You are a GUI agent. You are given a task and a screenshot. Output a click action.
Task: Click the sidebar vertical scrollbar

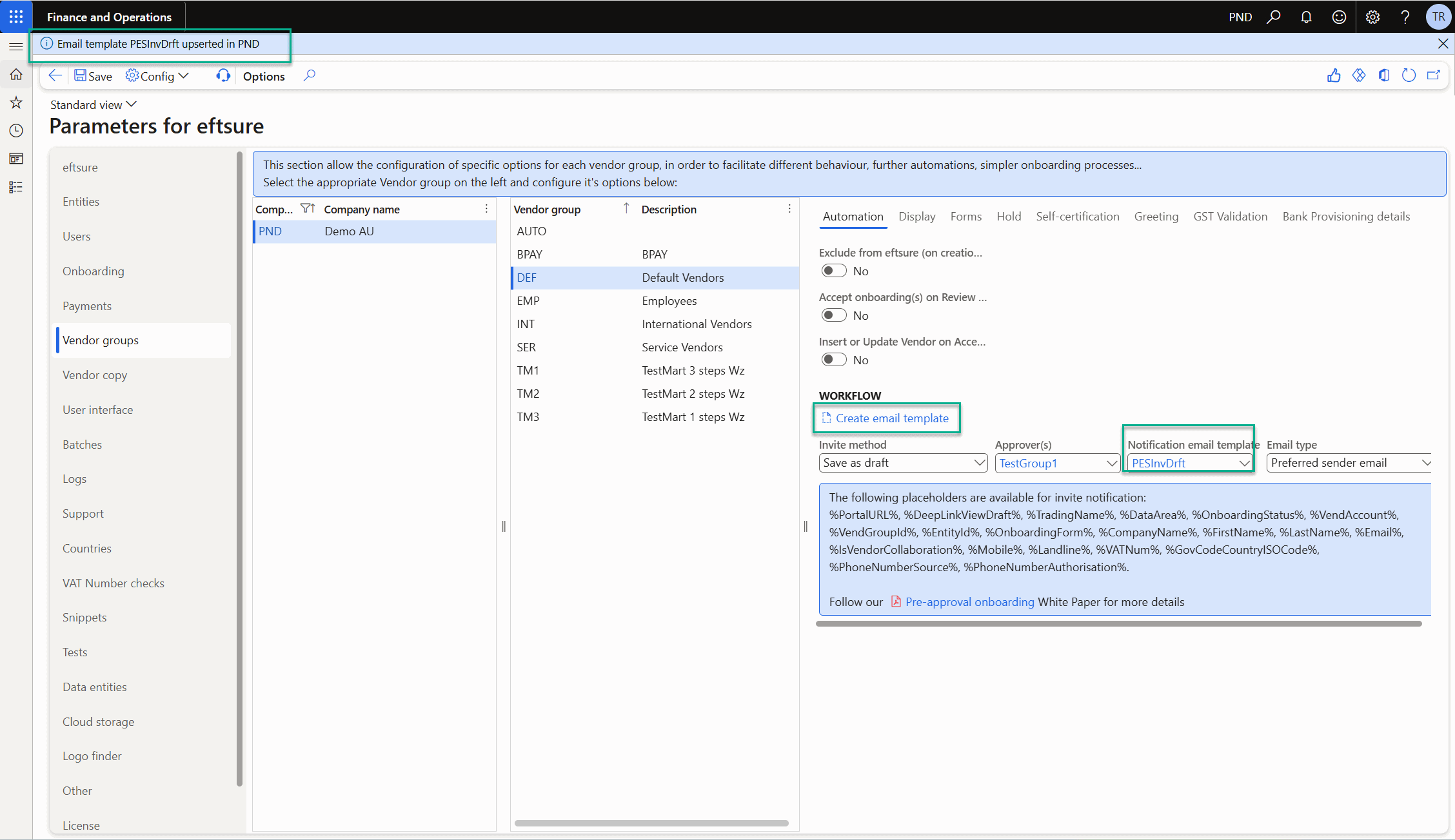click(x=239, y=469)
